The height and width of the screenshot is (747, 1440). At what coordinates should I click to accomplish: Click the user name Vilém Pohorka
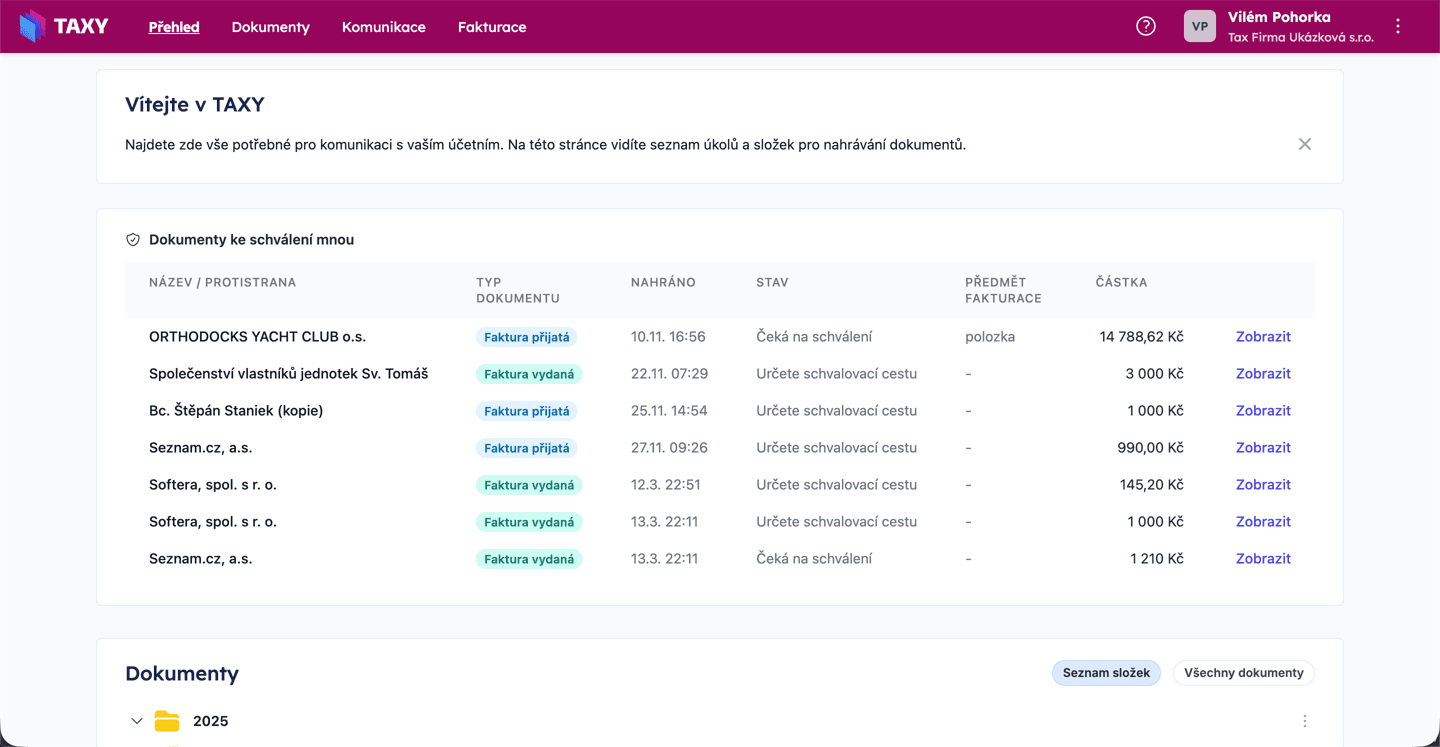pos(1278,17)
